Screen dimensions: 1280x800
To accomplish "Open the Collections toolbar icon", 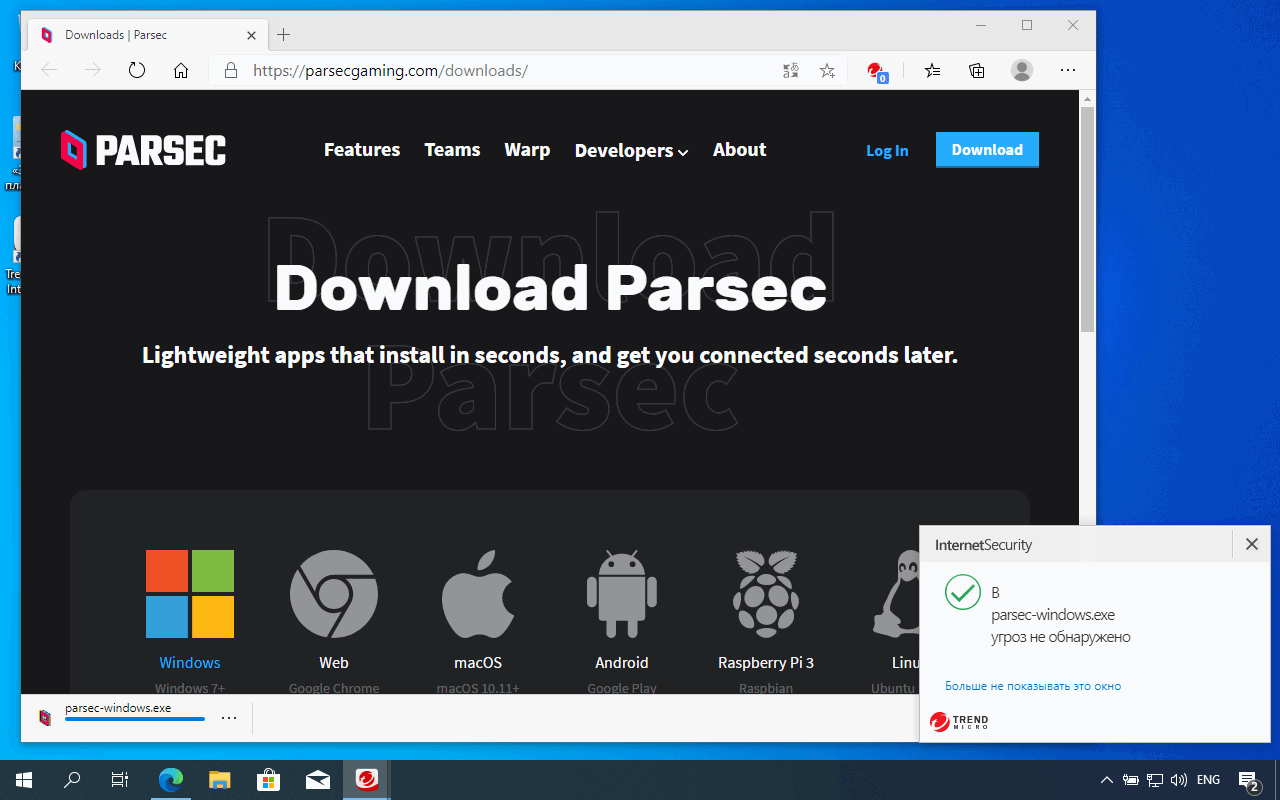I will [977, 70].
